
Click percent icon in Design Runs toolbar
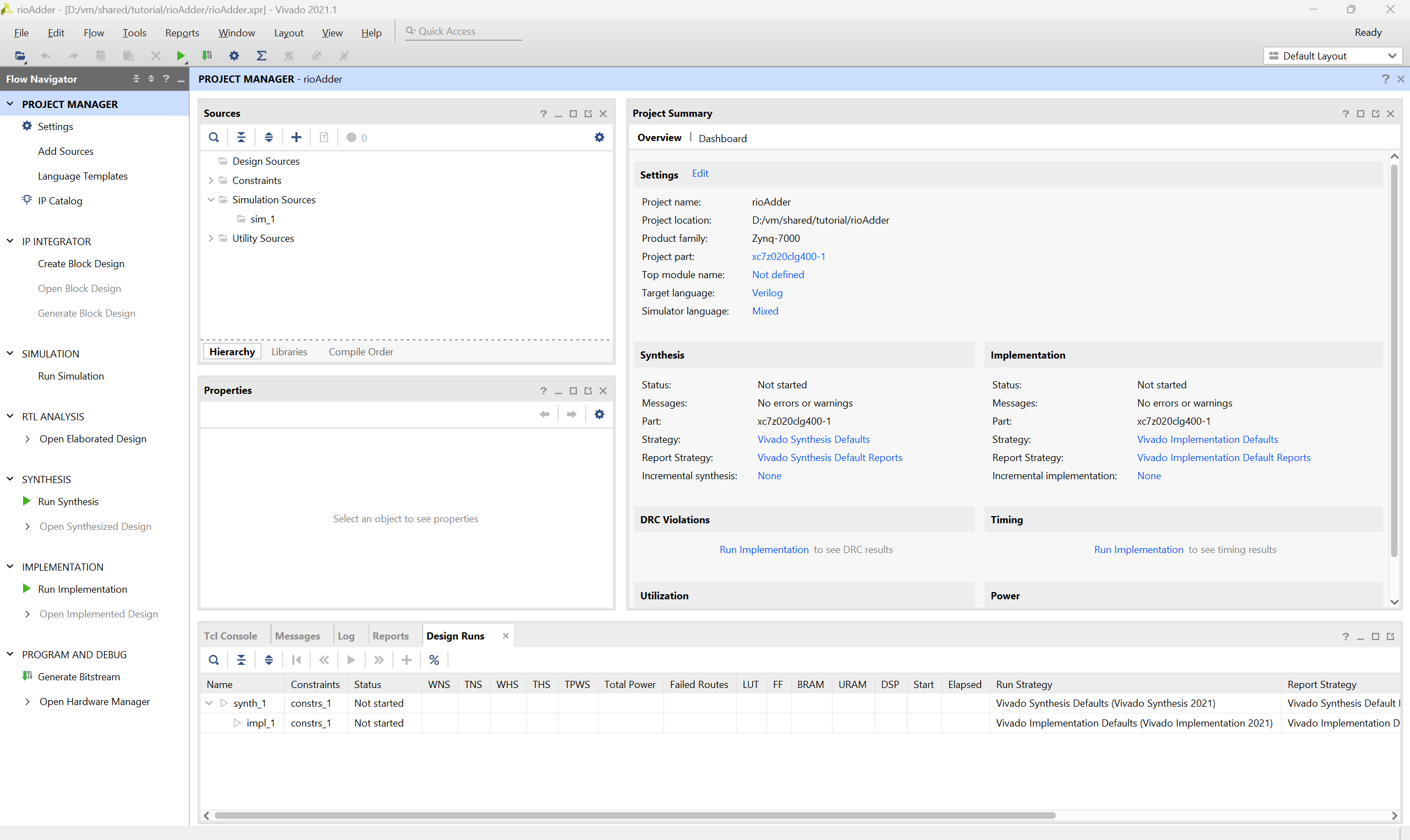pos(434,660)
